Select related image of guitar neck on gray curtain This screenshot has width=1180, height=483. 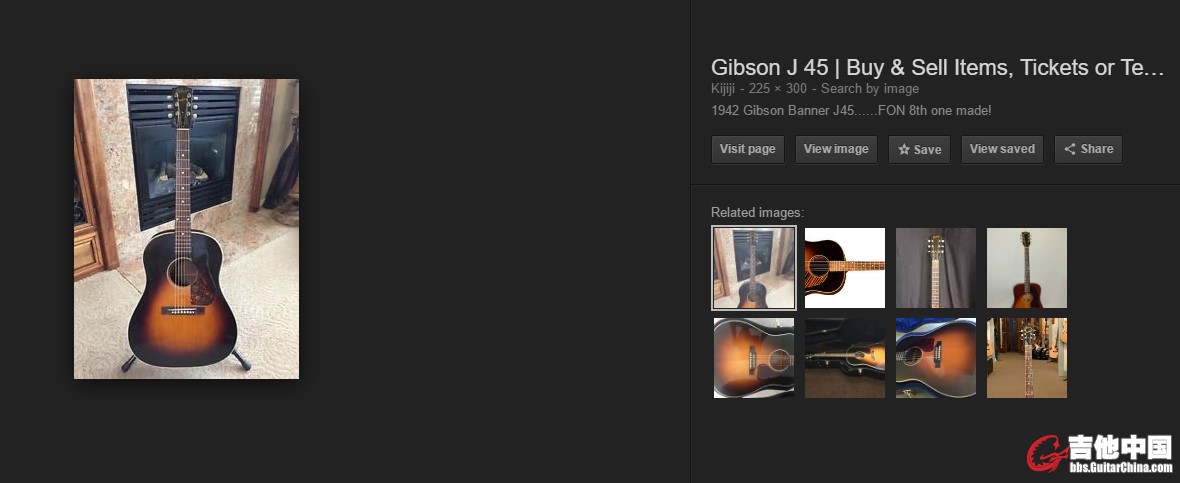pos(935,268)
